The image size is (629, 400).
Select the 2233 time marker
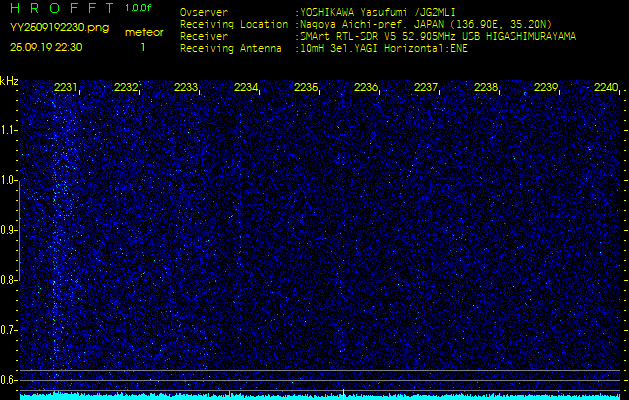(x=186, y=88)
